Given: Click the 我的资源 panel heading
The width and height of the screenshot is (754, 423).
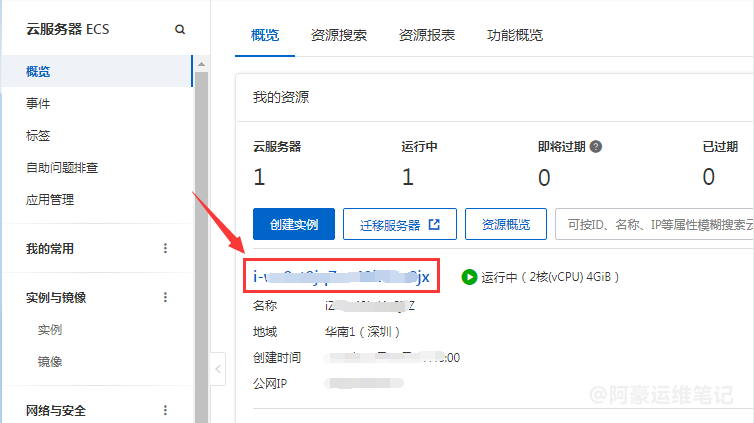Looking at the screenshot, I should 281,97.
